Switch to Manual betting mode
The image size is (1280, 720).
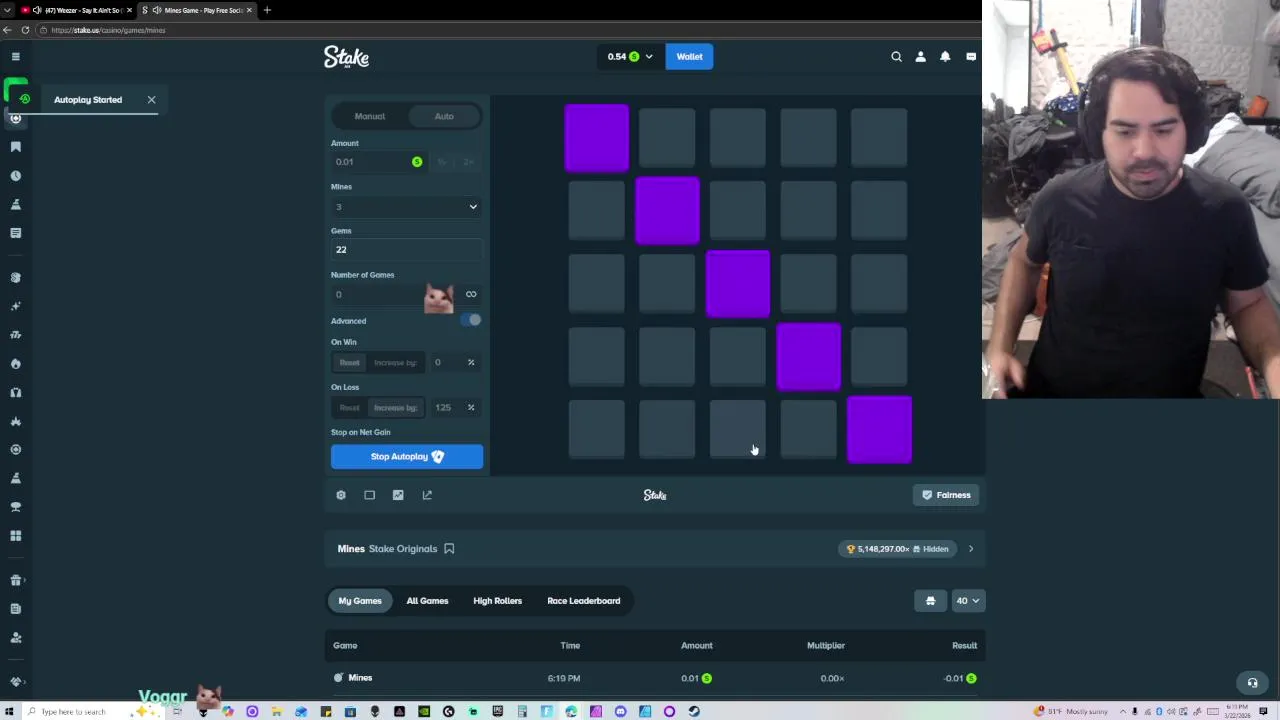(369, 116)
